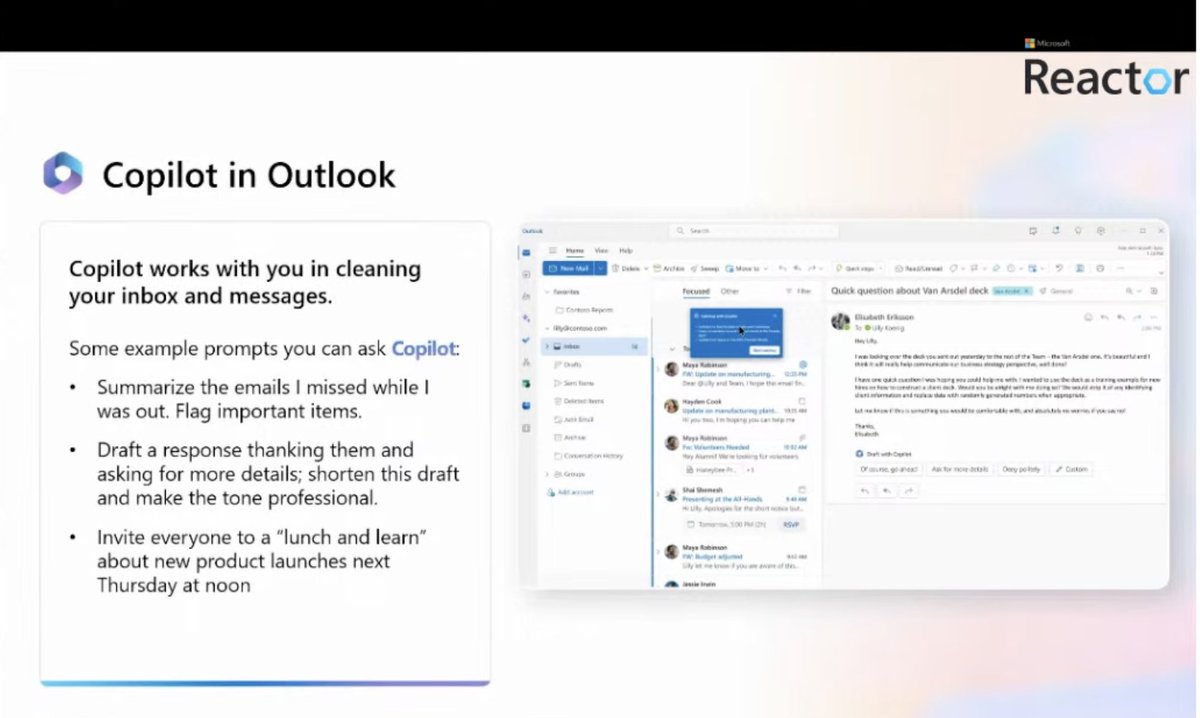1200x718 pixels.
Task: Open the Honeybee attachment chip
Action: click(712, 469)
